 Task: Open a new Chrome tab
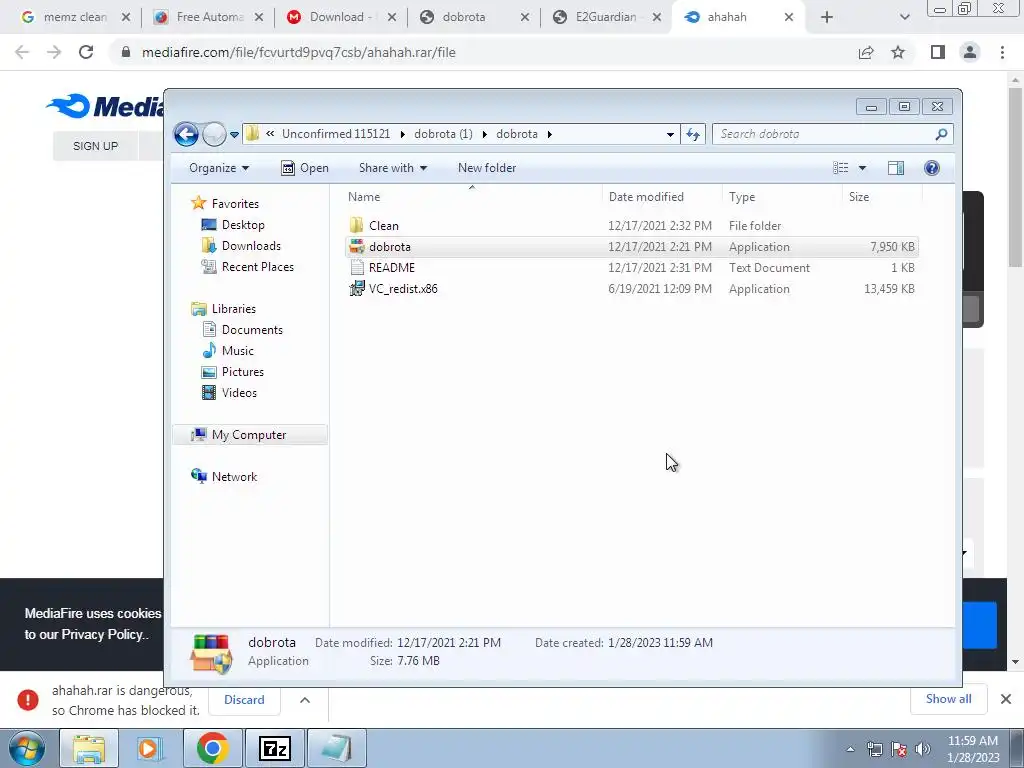point(827,17)
